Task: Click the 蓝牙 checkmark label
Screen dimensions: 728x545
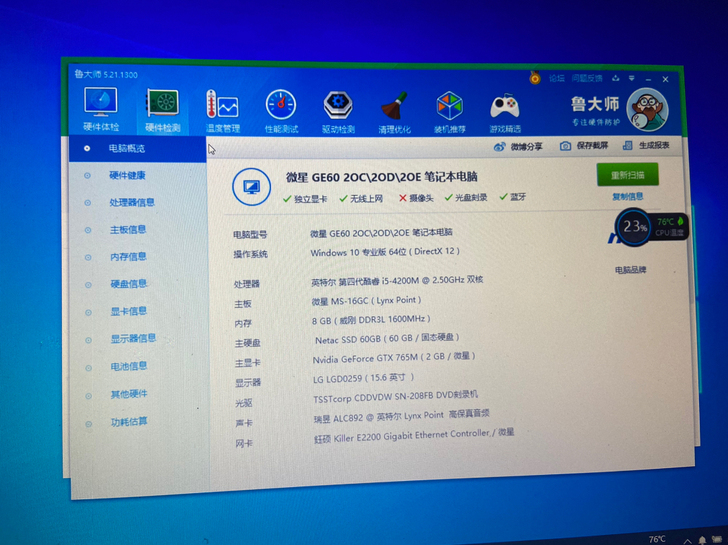Action: click(513, 197)
